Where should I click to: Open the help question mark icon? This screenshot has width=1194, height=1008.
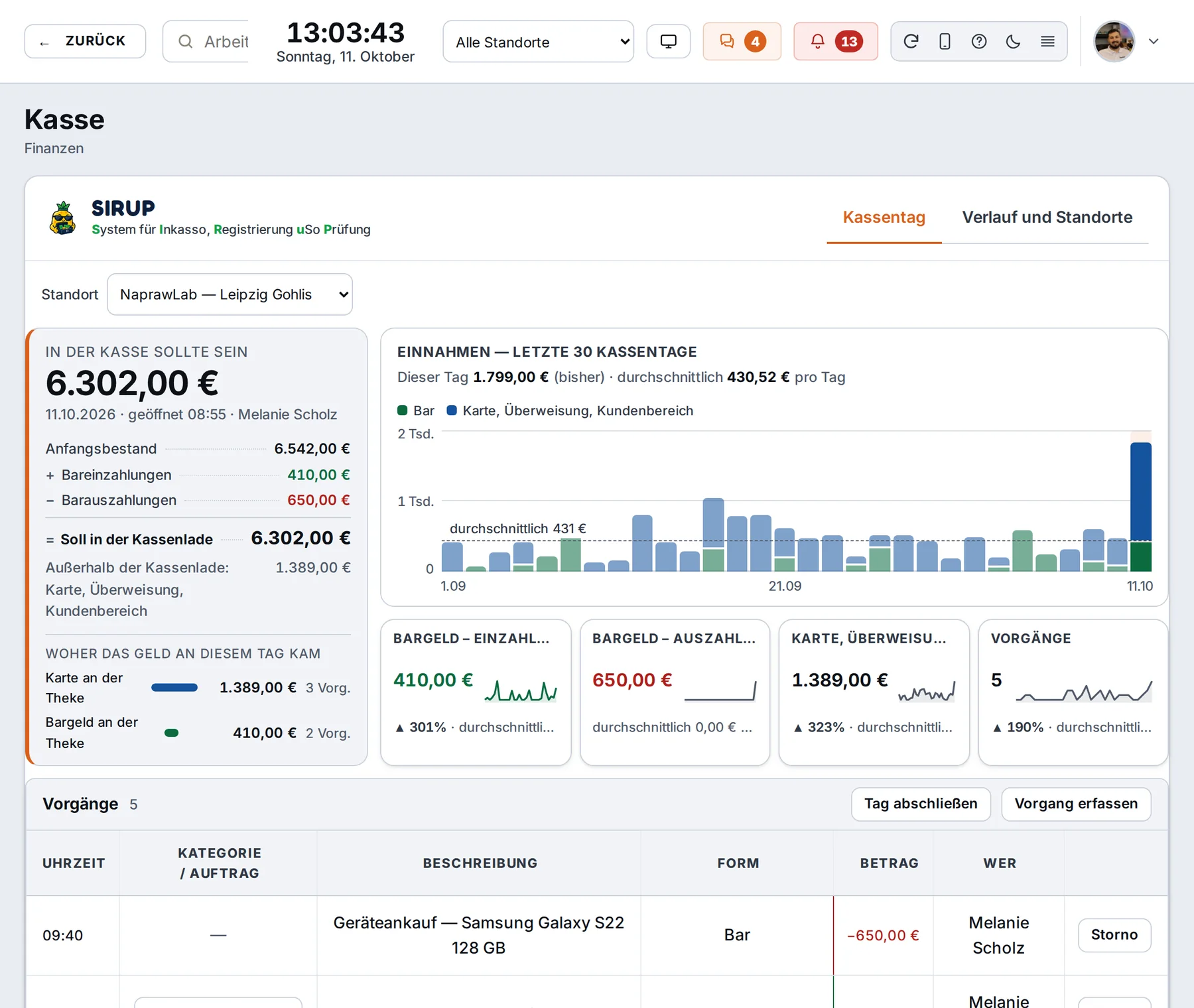pos(978,42)
